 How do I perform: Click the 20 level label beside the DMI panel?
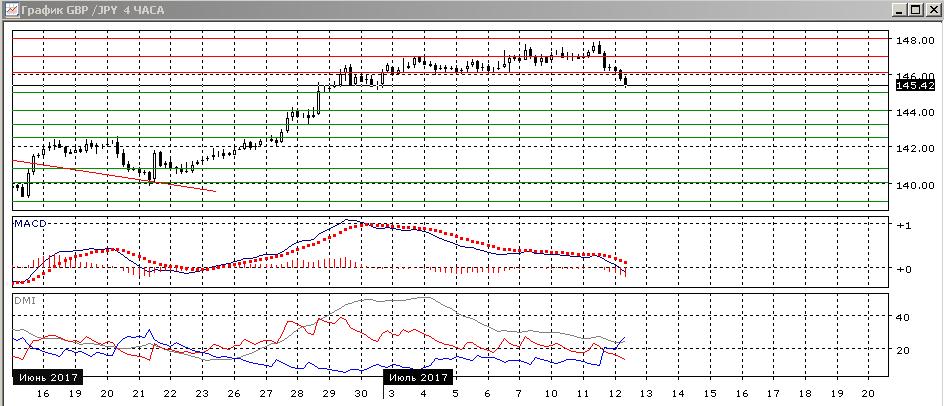click(903, 350)
